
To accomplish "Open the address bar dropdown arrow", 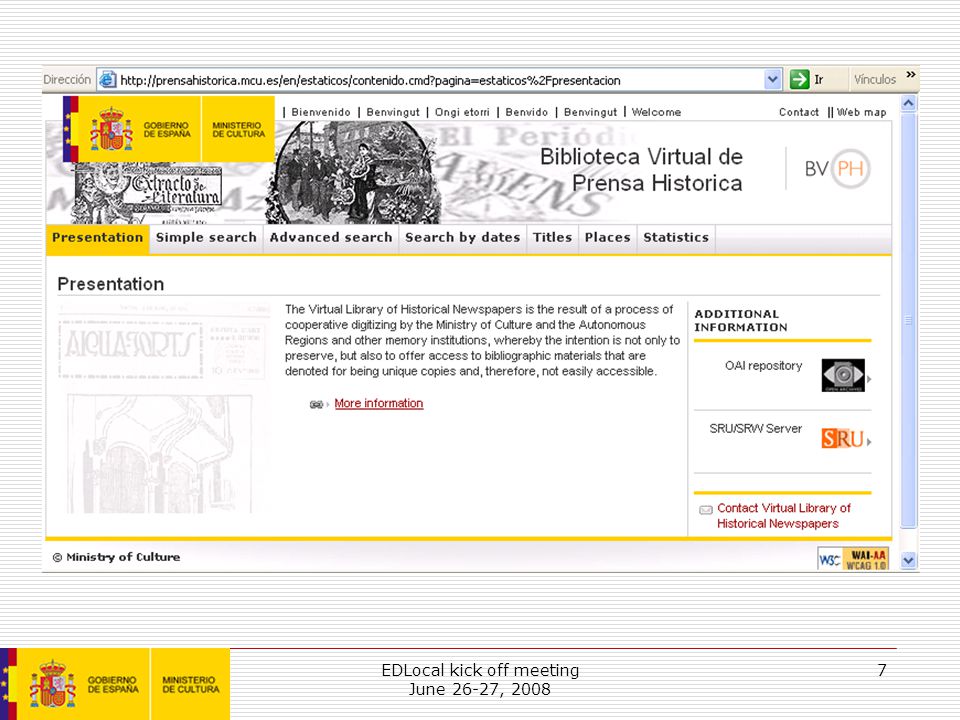I will click(x=773, y=79).
